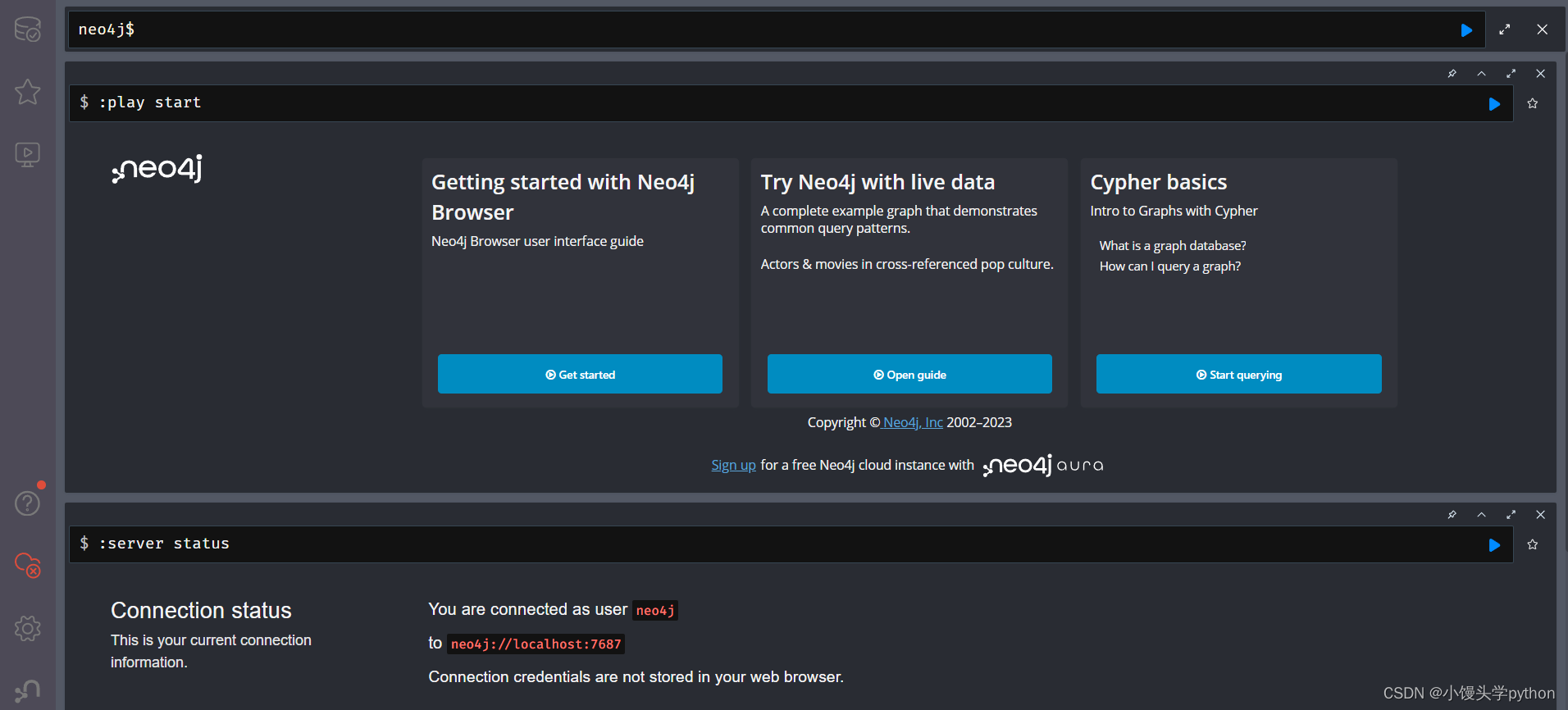The width and height of the screenshot is (1568, 710).
Task: Click 'Actors & movies in cross-referenced pop culture' text
Action: pyautogui.click(x=907, y=264)
